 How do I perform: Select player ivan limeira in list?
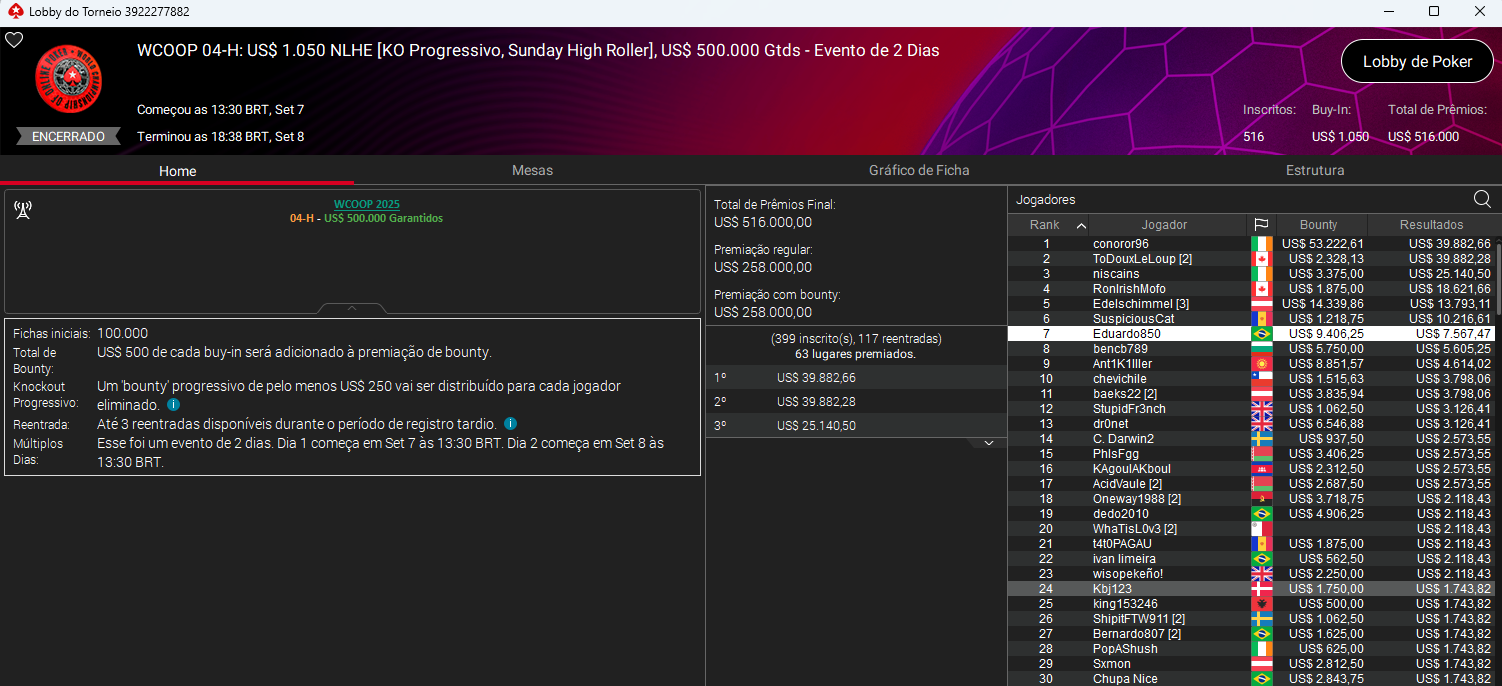pyautogui.click(x=1250, y=559)
